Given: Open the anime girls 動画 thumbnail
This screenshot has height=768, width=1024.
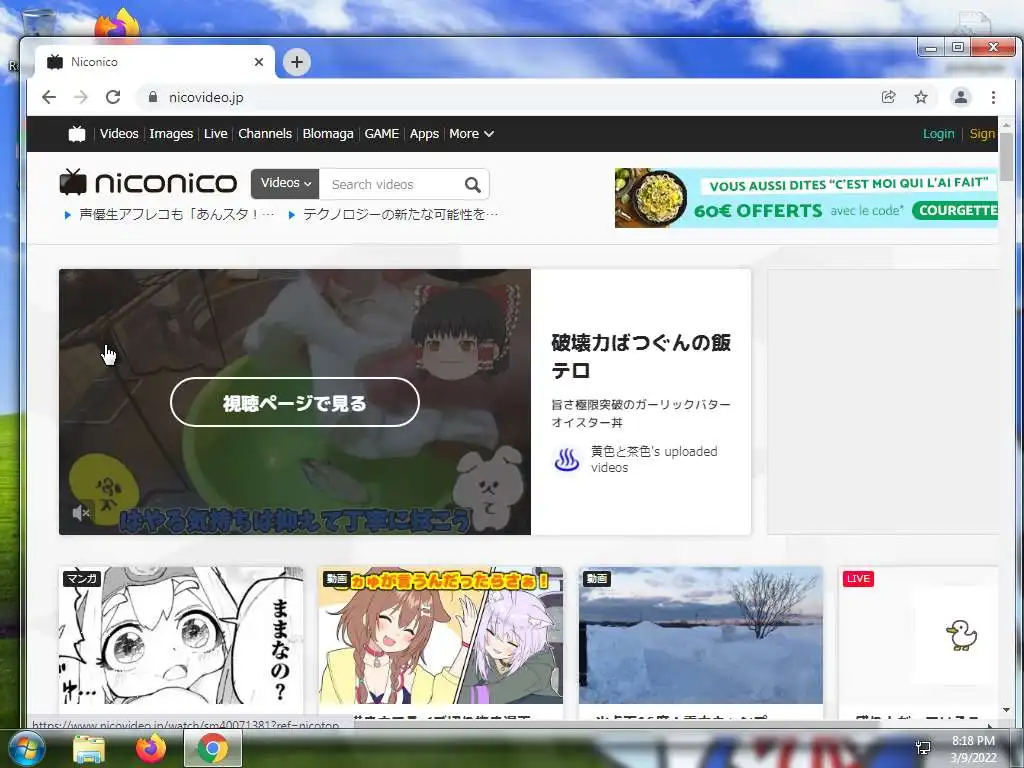Looking at the screenshot, I should click(x=441, y=635).
